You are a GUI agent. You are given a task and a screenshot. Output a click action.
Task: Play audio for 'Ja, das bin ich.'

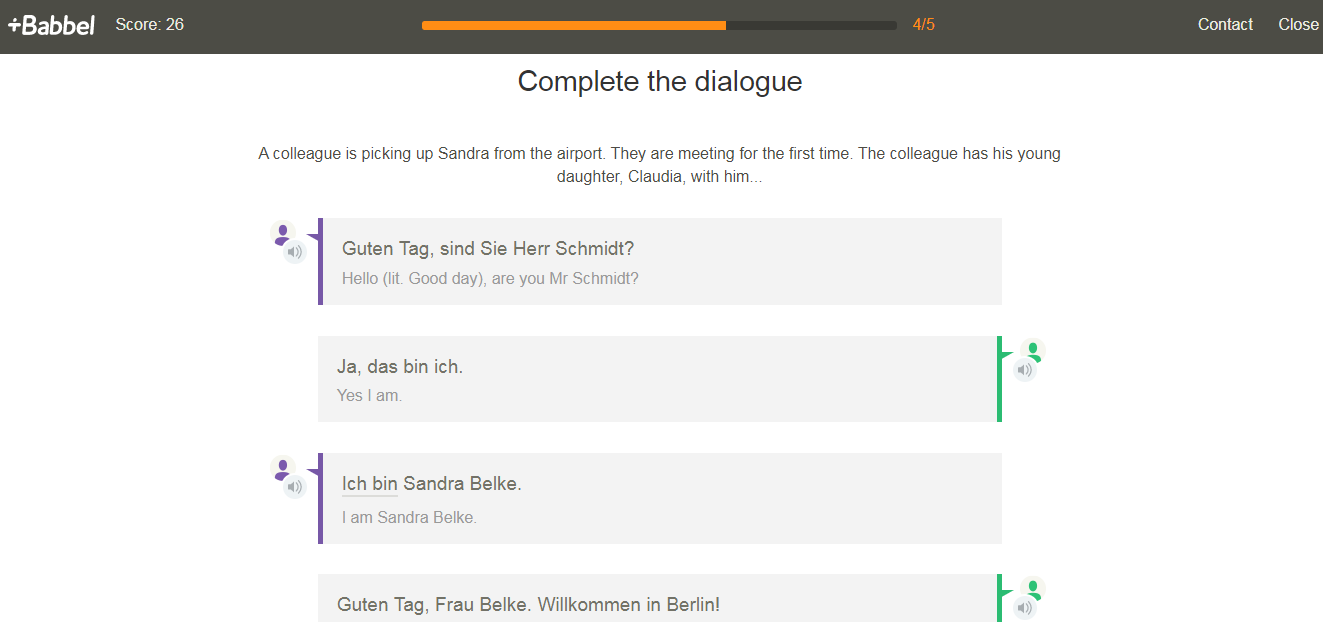pos(1024,370)
